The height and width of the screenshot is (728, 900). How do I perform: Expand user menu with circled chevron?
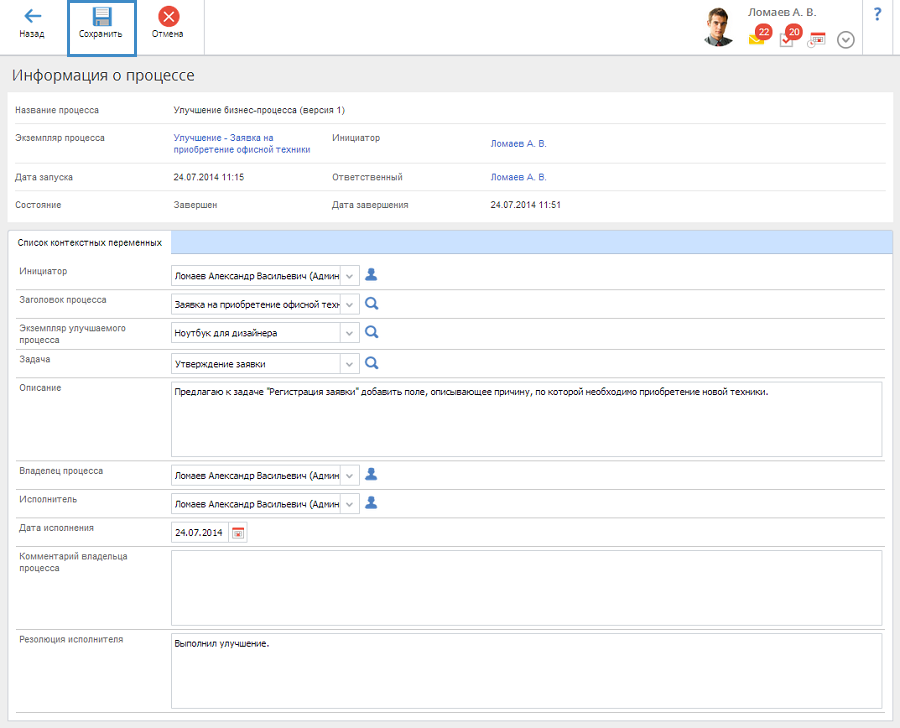(845, 40)
